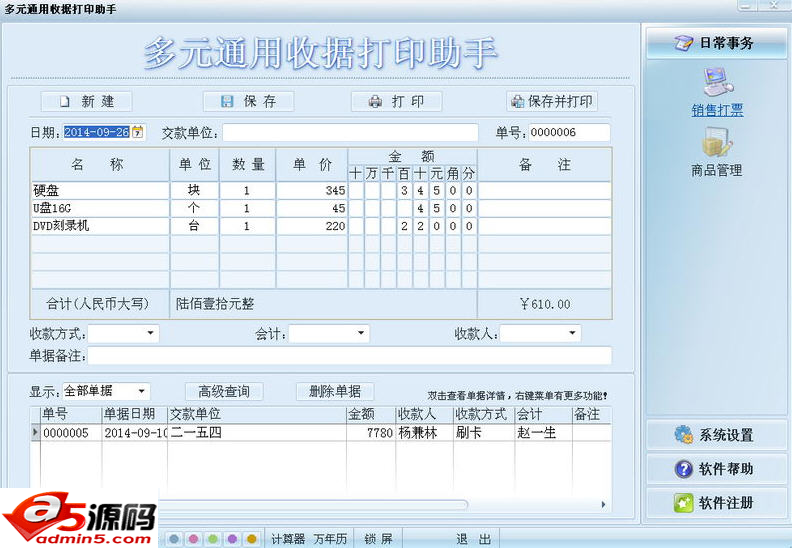Click the 单号 column header in list
The image size is (792, 548).
[71, 414]
